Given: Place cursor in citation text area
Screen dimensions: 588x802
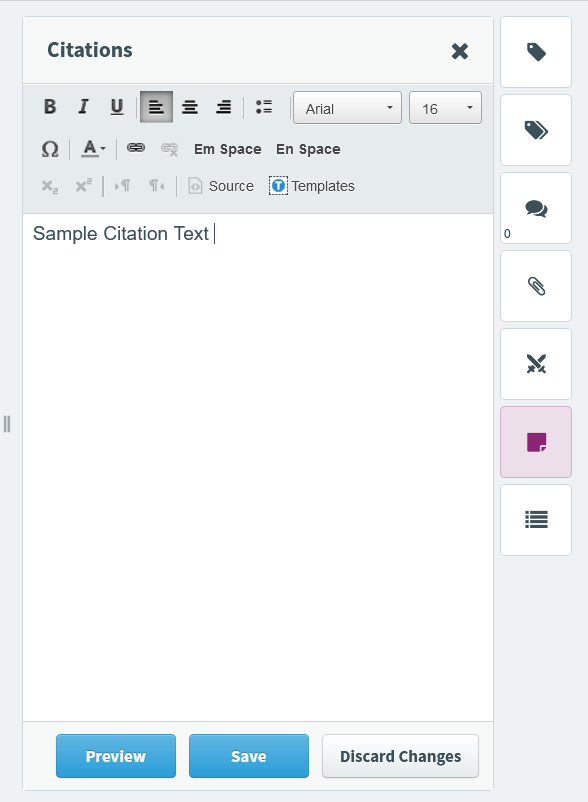Looking at the screenshot, I should click(258, 467).
